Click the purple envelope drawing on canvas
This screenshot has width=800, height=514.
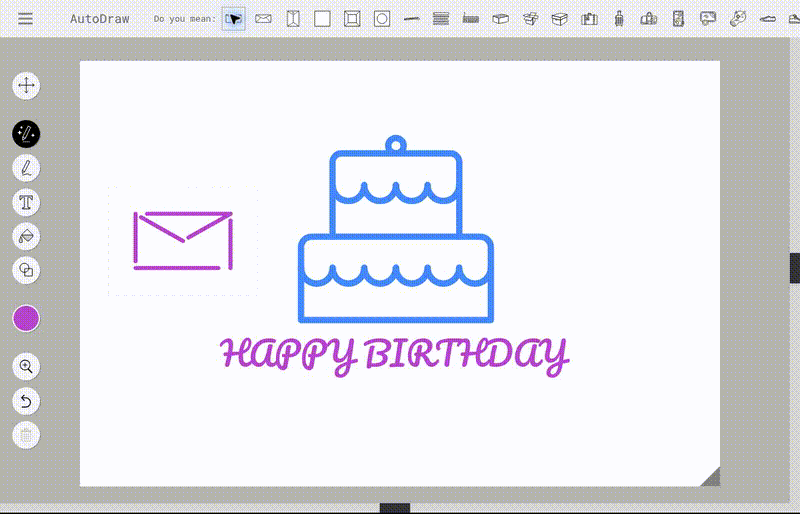[183, 240]
